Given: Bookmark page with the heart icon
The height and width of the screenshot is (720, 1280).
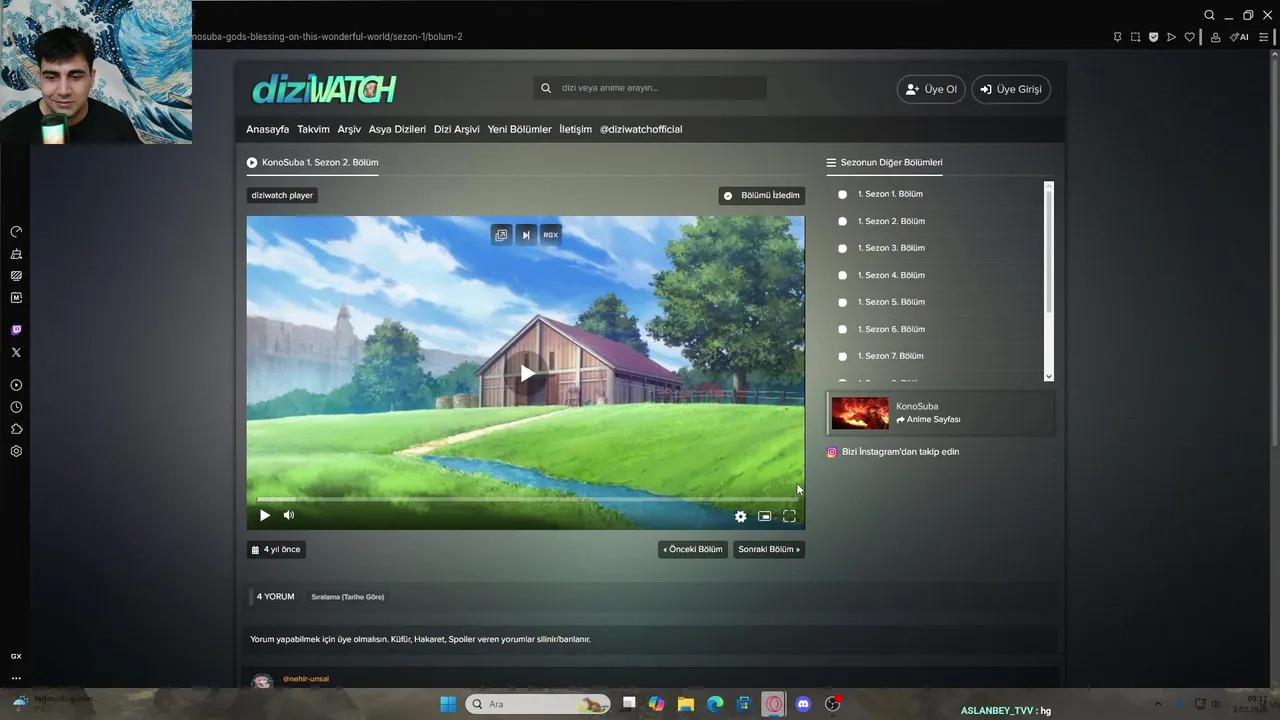Looking at the screenshot, I should point(1189,37).
